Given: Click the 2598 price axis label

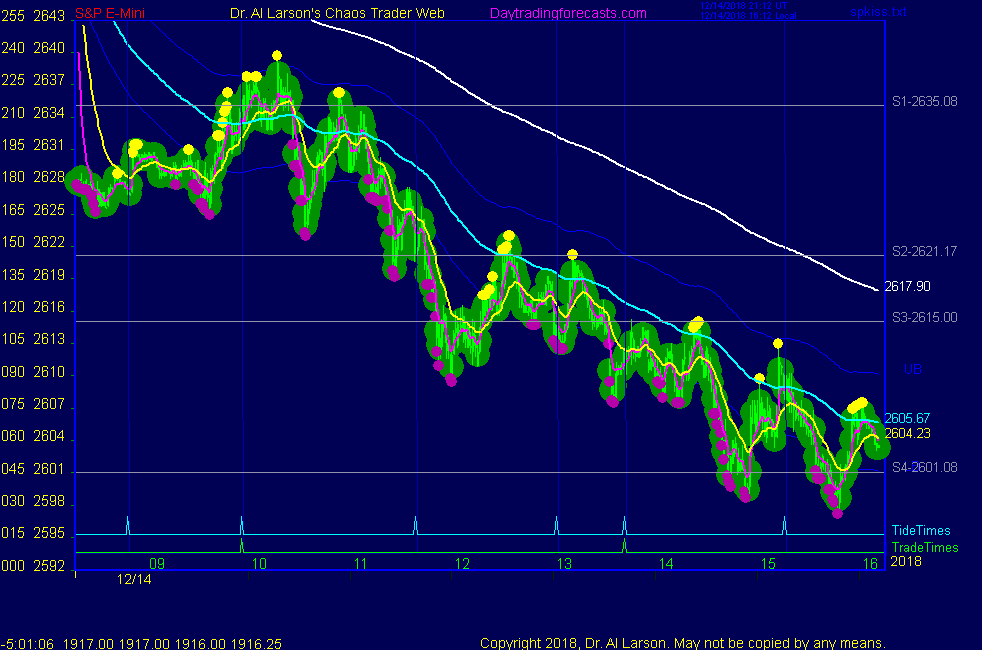Looking at the screenshot, I should [x=49, y=501].
